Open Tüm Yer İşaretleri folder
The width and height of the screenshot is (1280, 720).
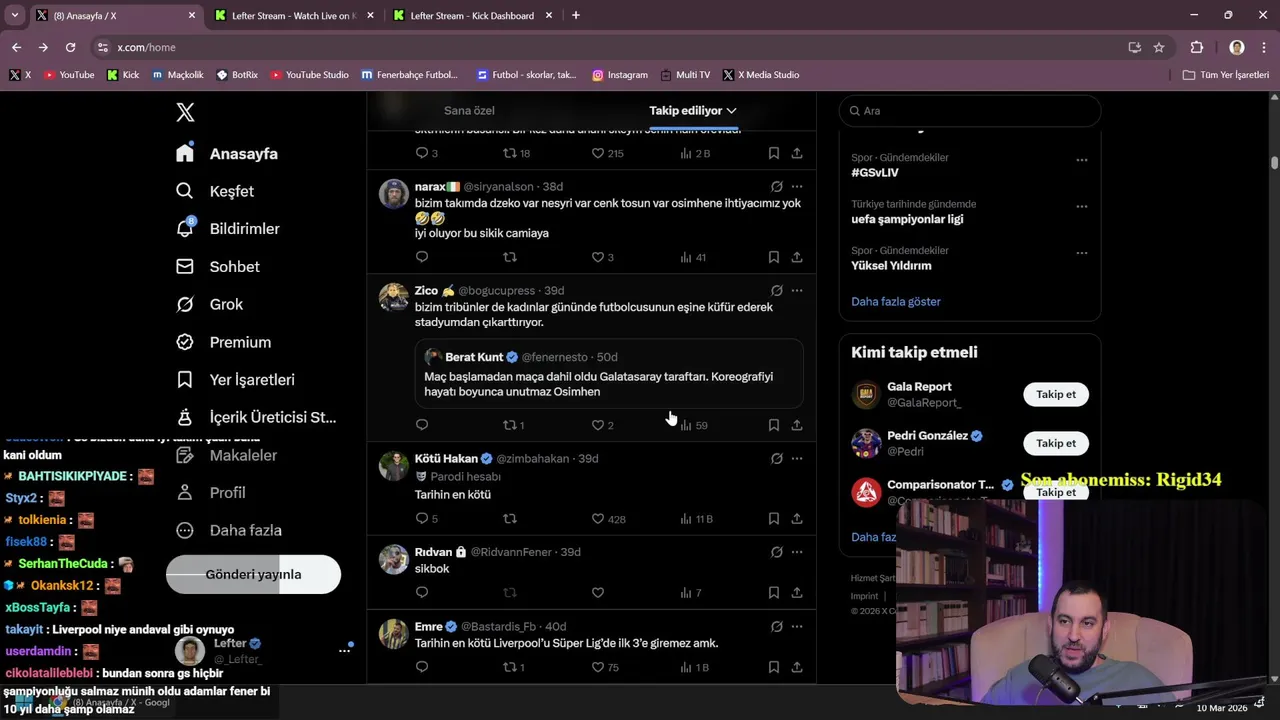1226,75
